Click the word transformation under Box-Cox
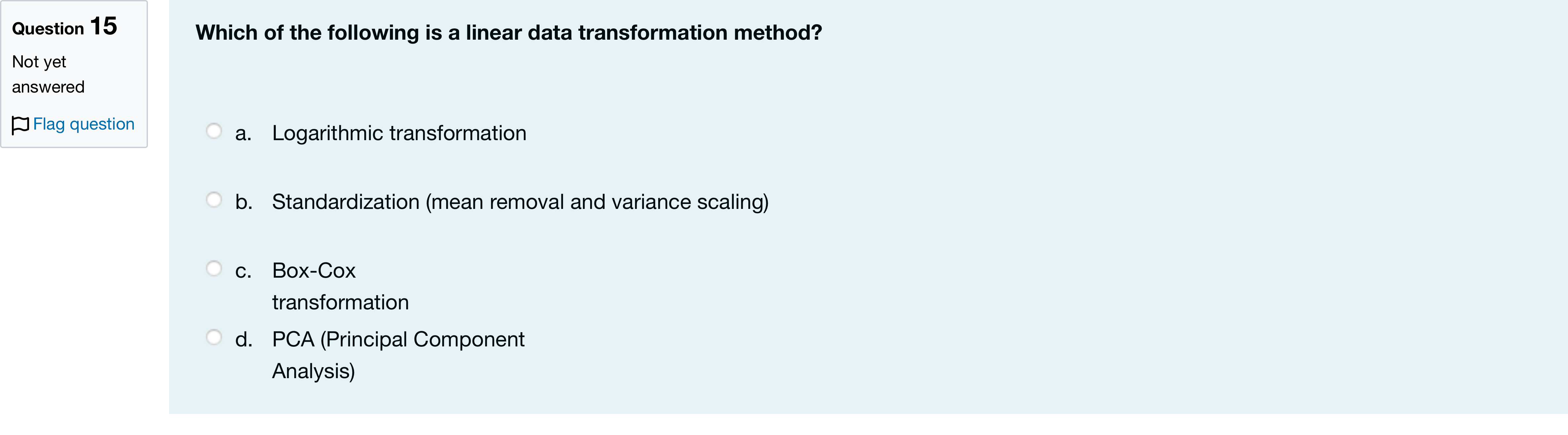 tap(340, 302)
